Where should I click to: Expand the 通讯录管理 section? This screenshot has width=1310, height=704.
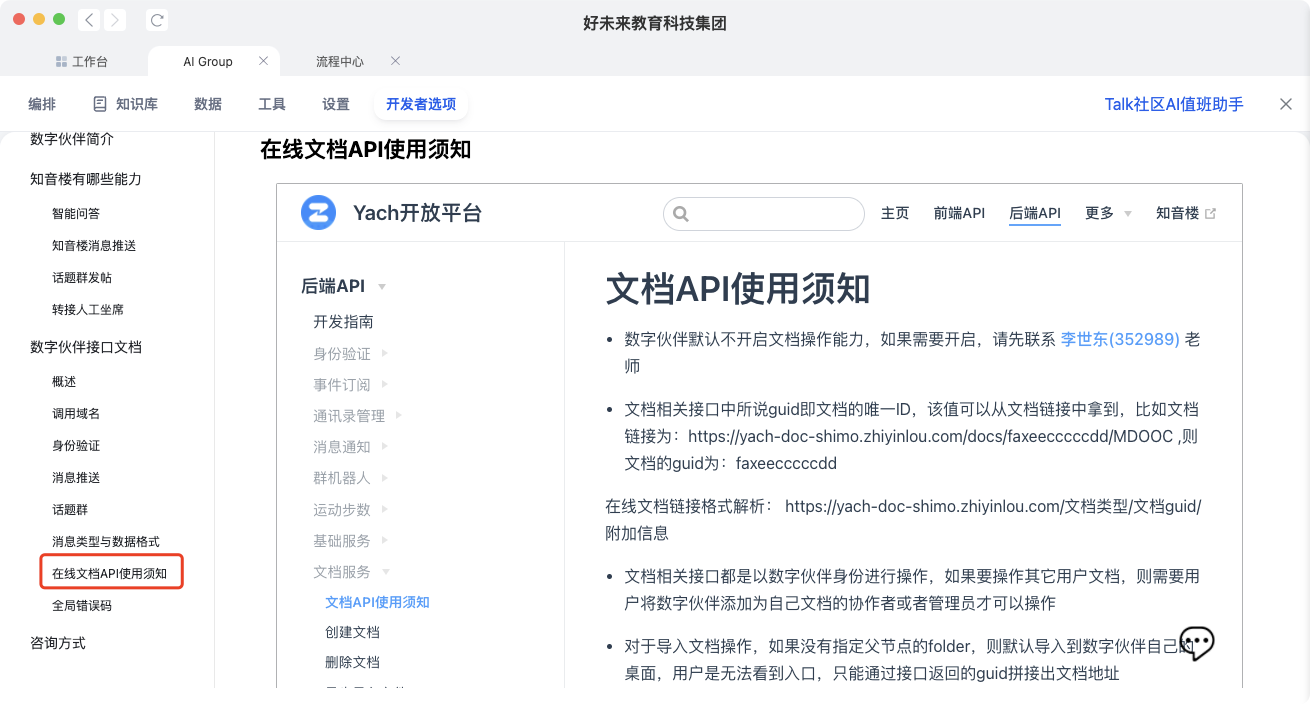point(358,416)
